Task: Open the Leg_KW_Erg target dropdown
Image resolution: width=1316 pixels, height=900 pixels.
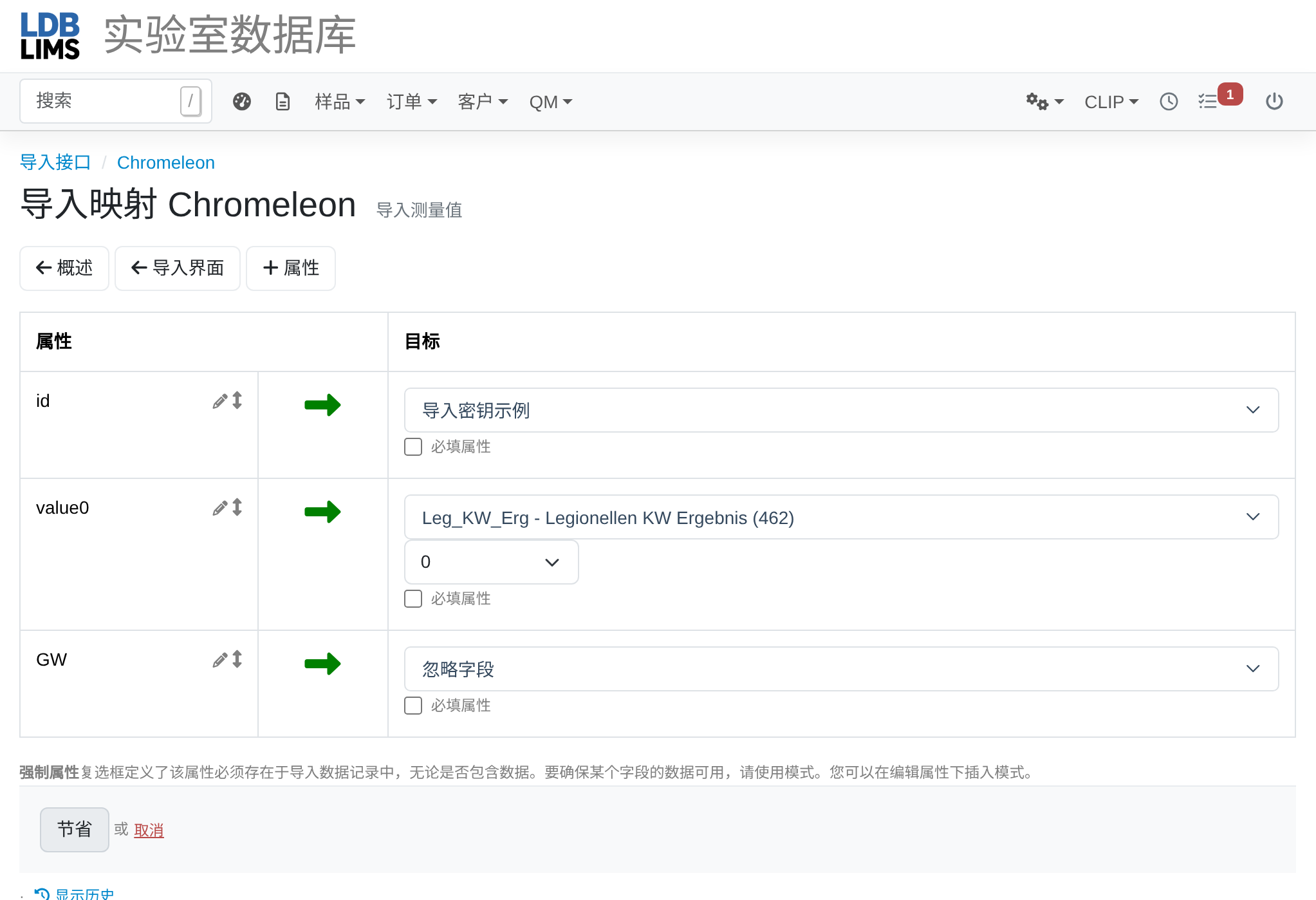Action: (841, 517)
